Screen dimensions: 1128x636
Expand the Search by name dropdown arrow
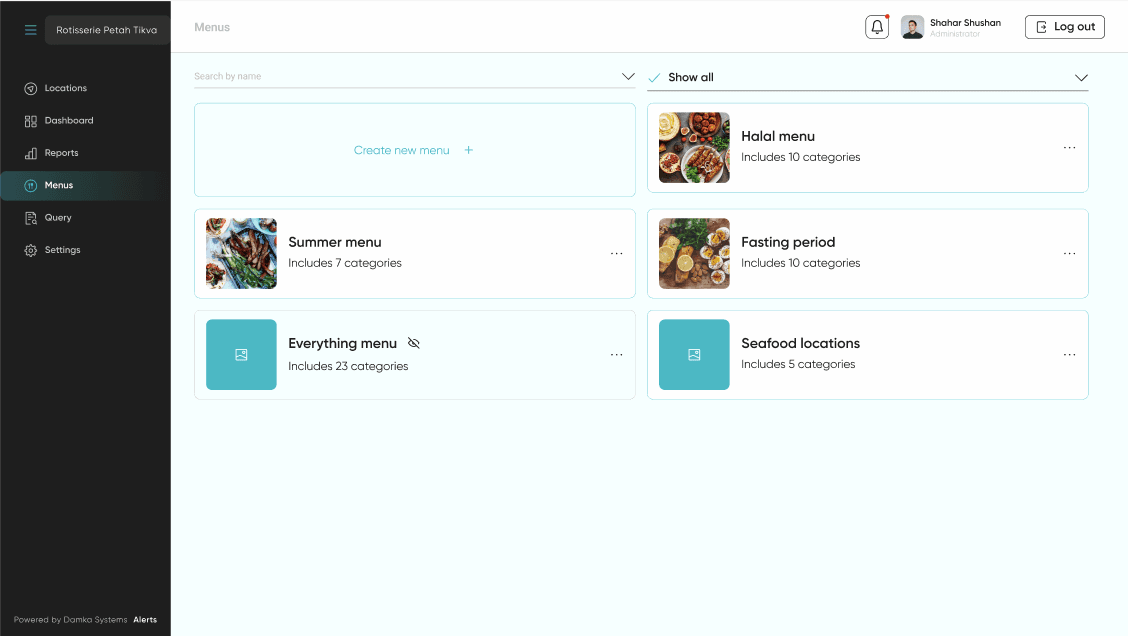pyautogui.click(x=628, y=76)
